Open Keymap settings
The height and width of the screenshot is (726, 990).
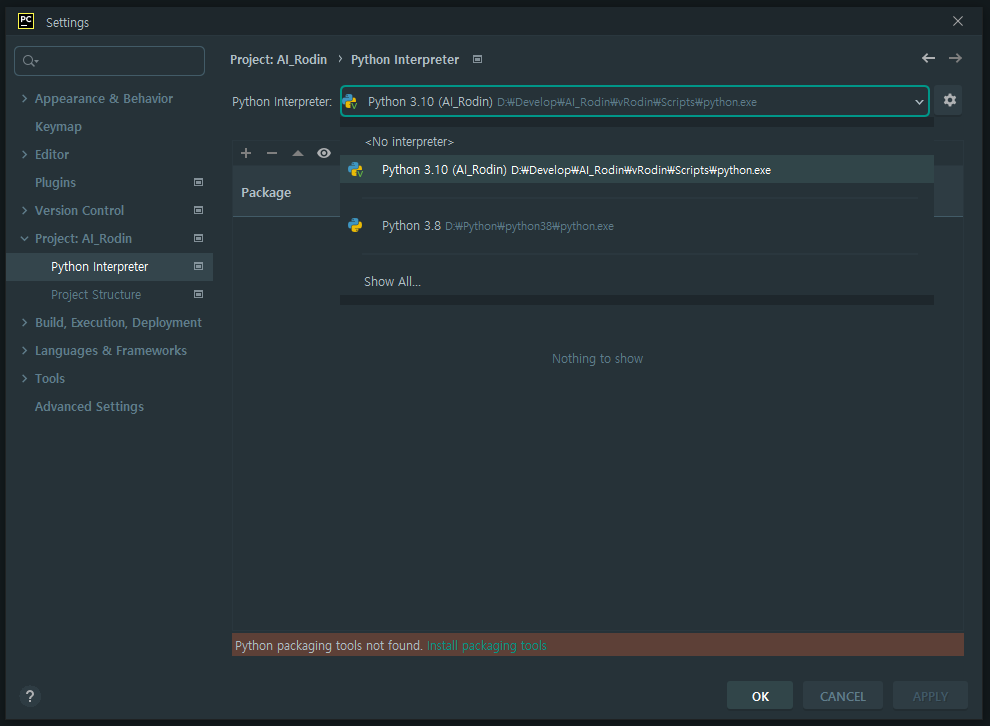(x=58, y=126)
